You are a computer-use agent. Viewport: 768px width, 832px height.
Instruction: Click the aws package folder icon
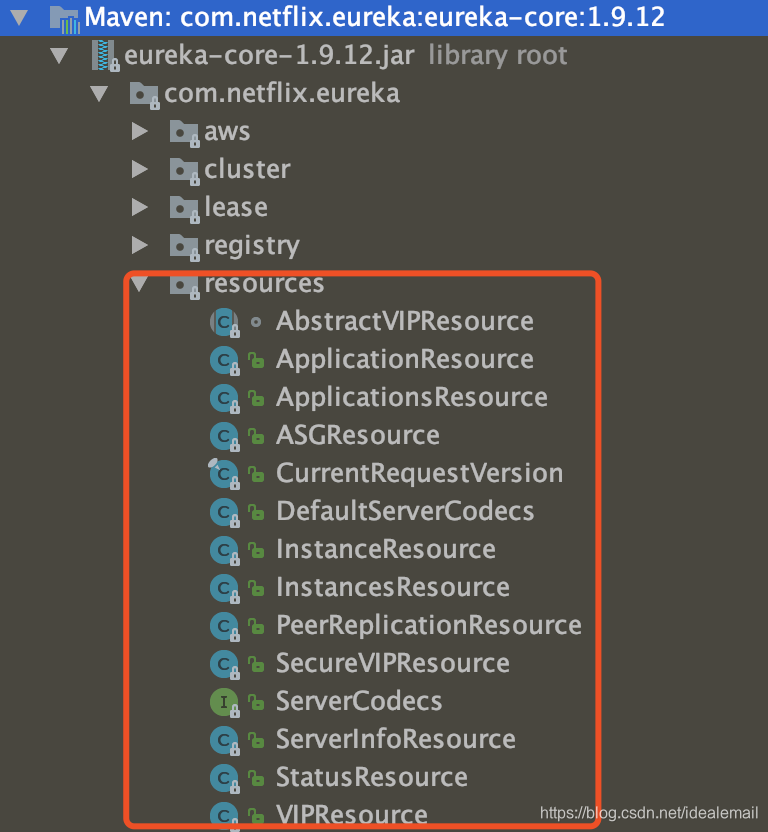(185, 133)
